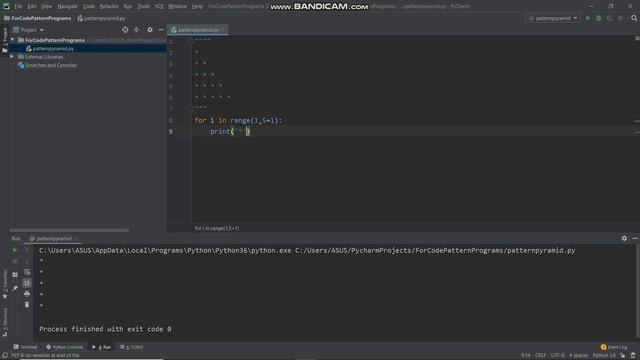Click line separator CRLF in status bar
Screen dimensions: 640x360
[x=540, y=356]
